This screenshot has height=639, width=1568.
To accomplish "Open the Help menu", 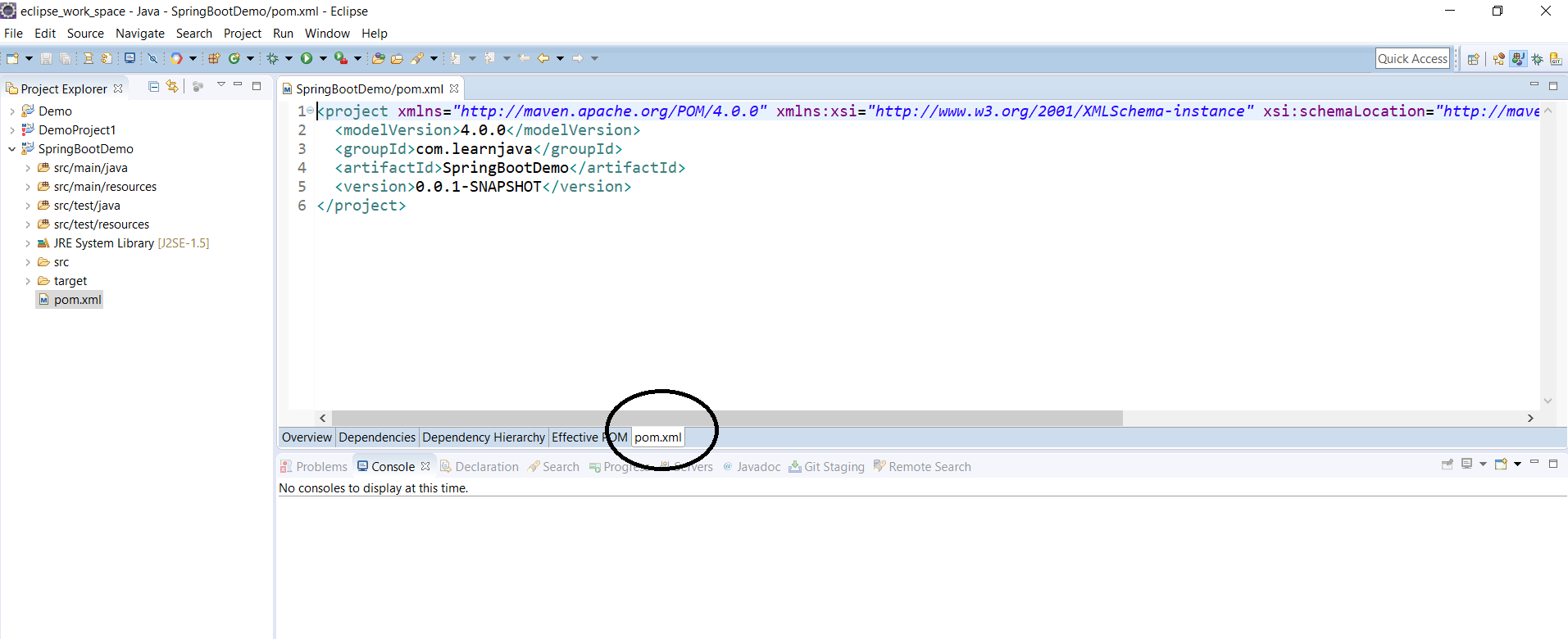I will pyautogui.click(x=375, y=34).
